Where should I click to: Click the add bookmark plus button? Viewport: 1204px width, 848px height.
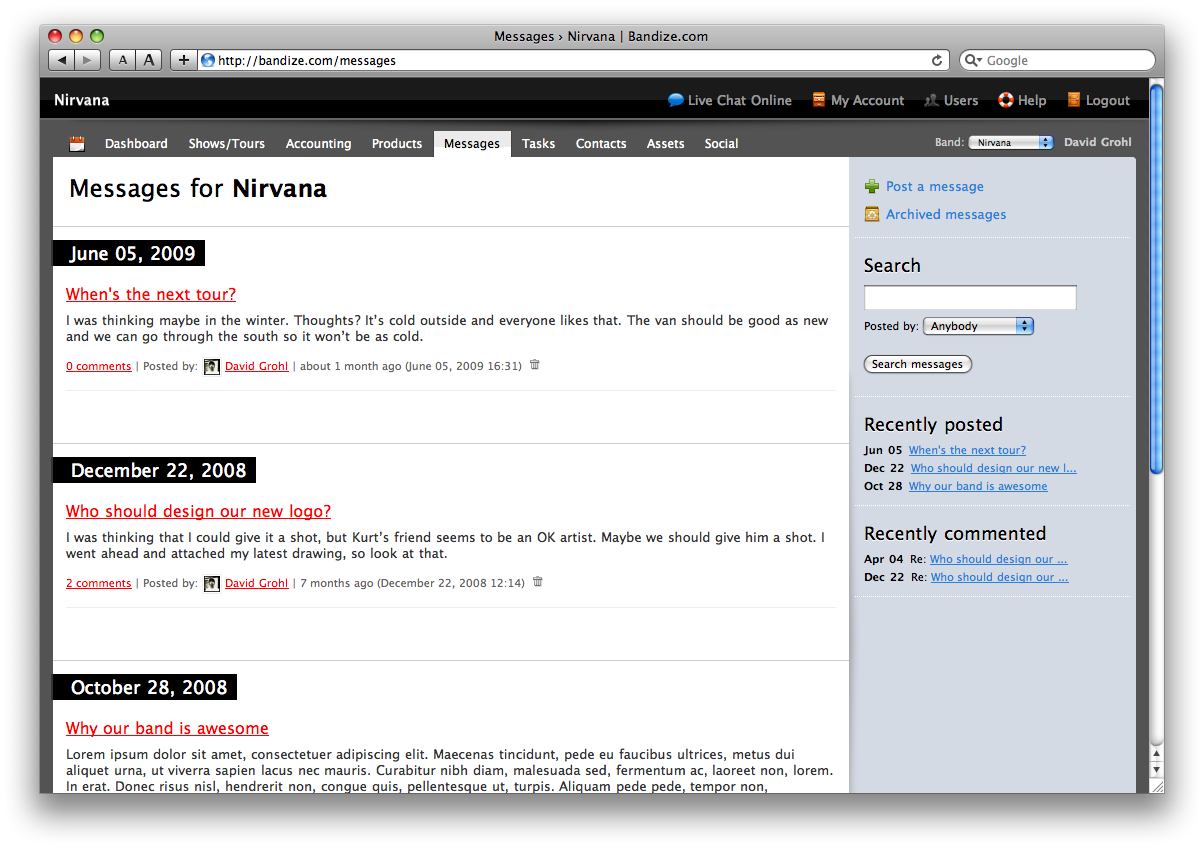pos(183,60)
